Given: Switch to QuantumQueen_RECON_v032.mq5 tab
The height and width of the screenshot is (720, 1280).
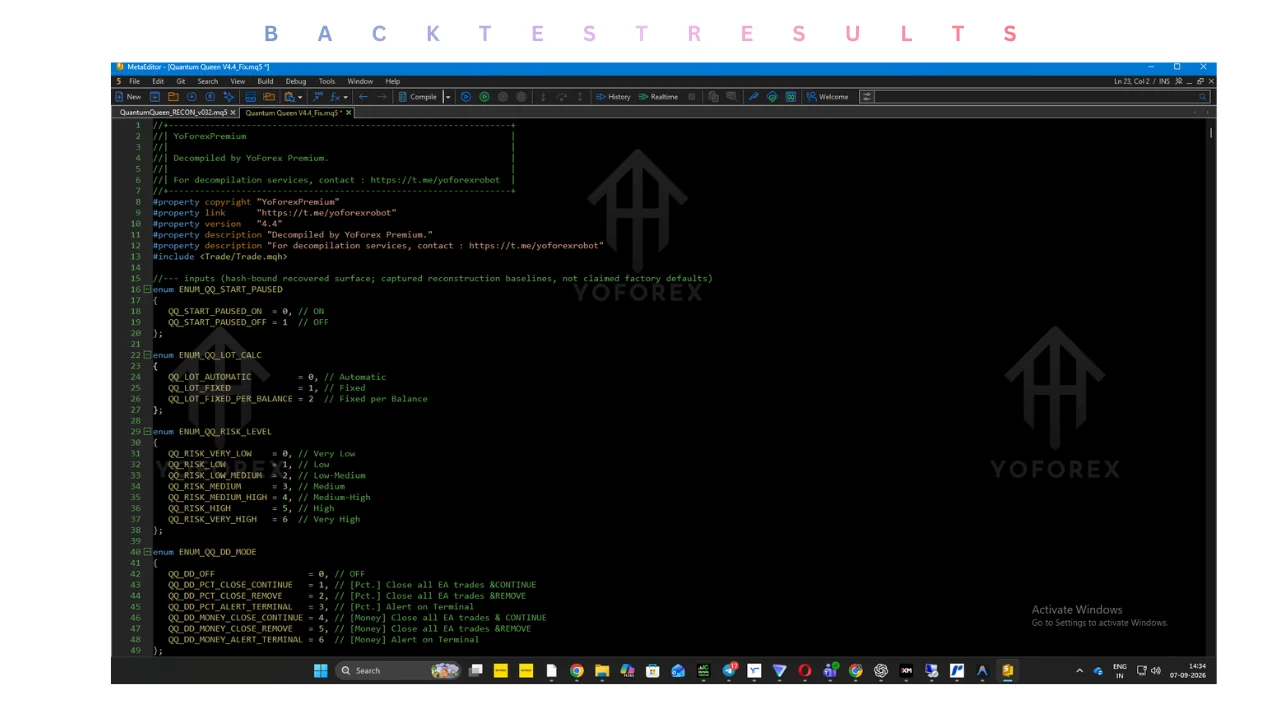Looking at the screenshot, I should (x=173, y=113).
